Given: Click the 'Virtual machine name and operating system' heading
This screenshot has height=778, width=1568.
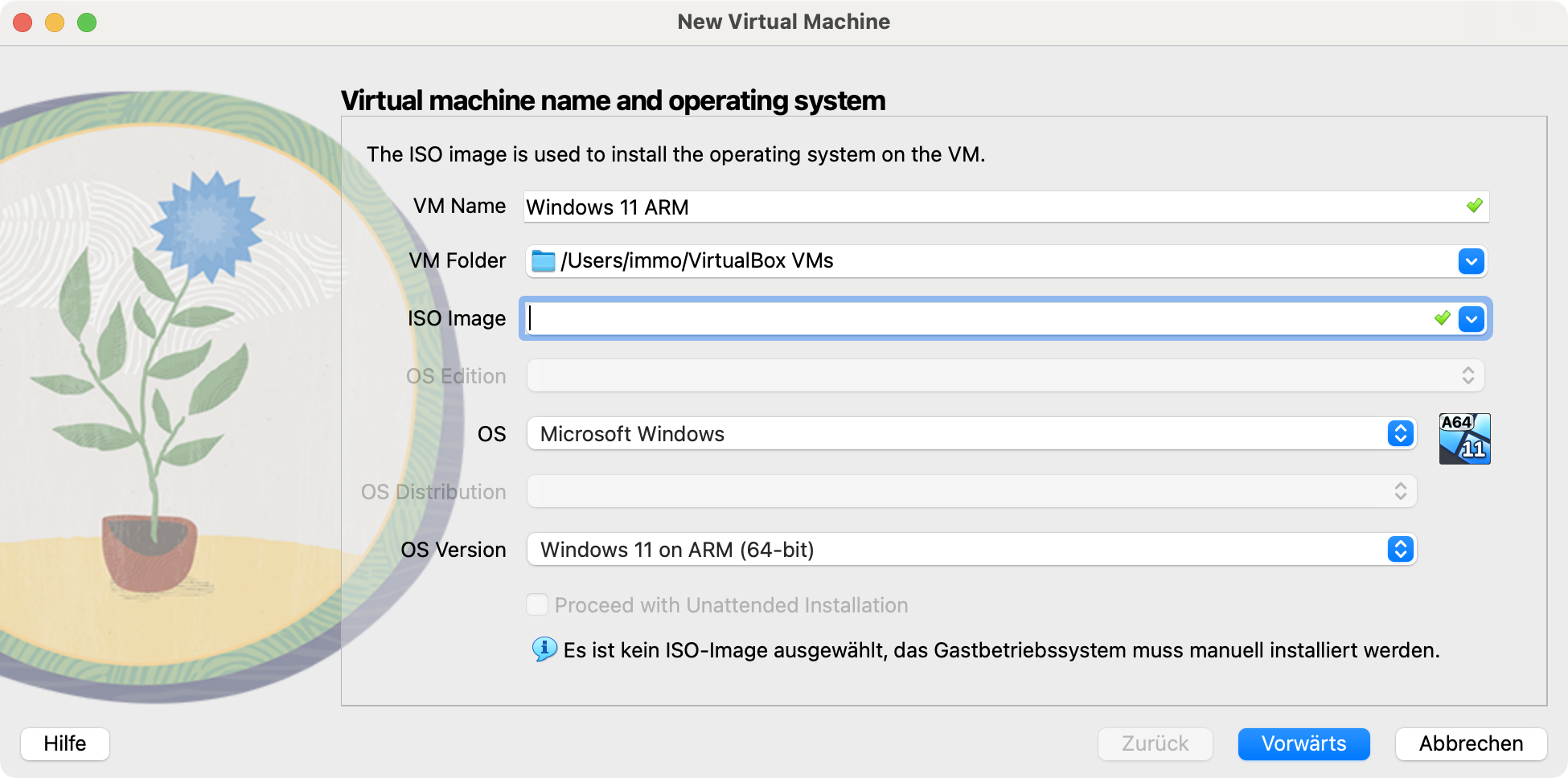Looking at the screenshot, I should pos(613,100).
